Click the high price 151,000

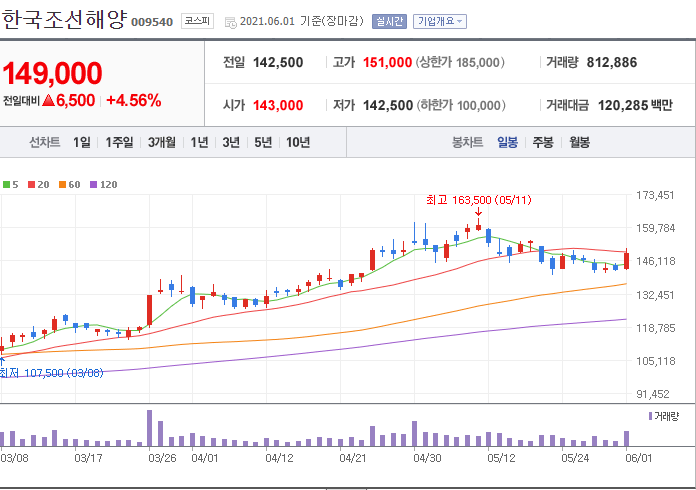(x=388, y=63)
